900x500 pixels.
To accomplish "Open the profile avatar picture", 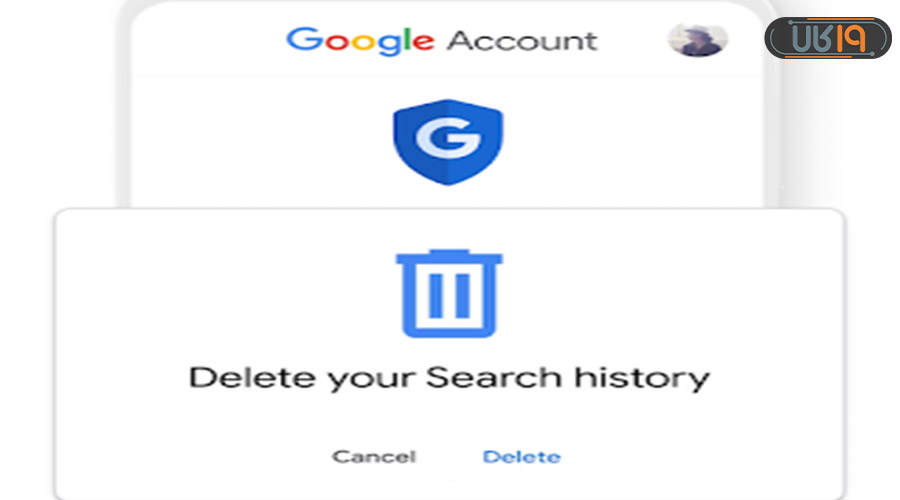I will click(x=697, y=40).
